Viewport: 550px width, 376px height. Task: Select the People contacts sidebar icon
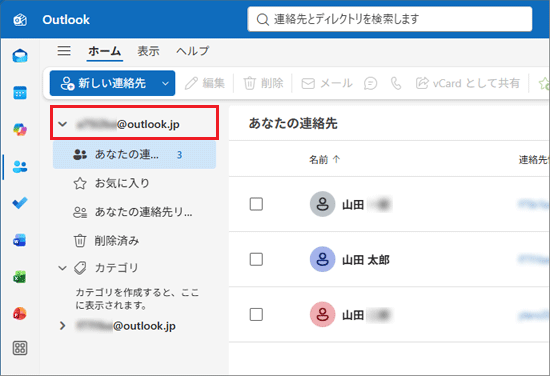[20, 167]
